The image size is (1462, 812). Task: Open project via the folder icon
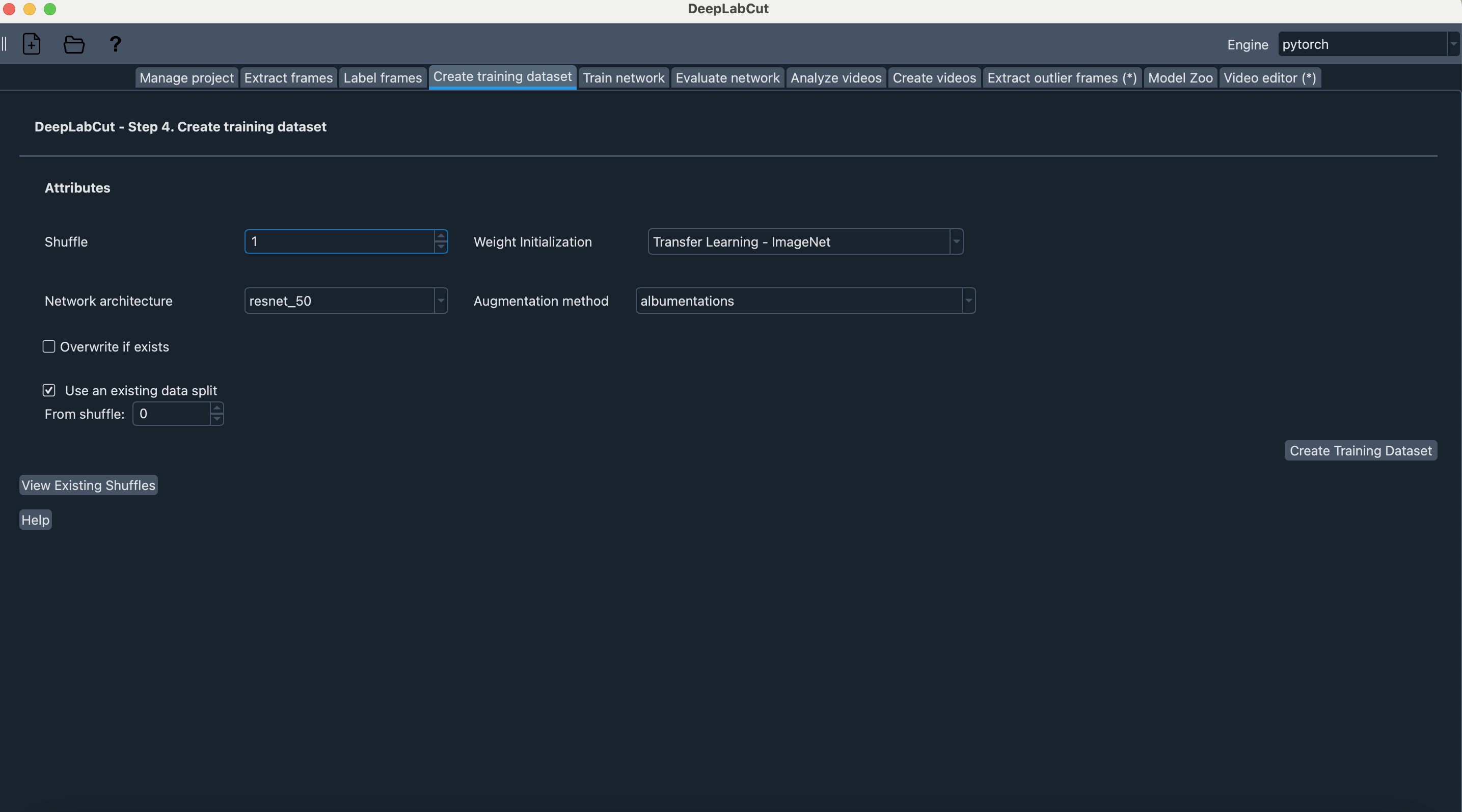click(74, 44)
